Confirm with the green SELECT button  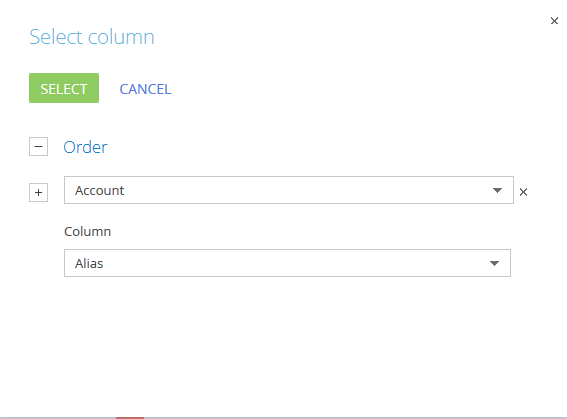64,88
